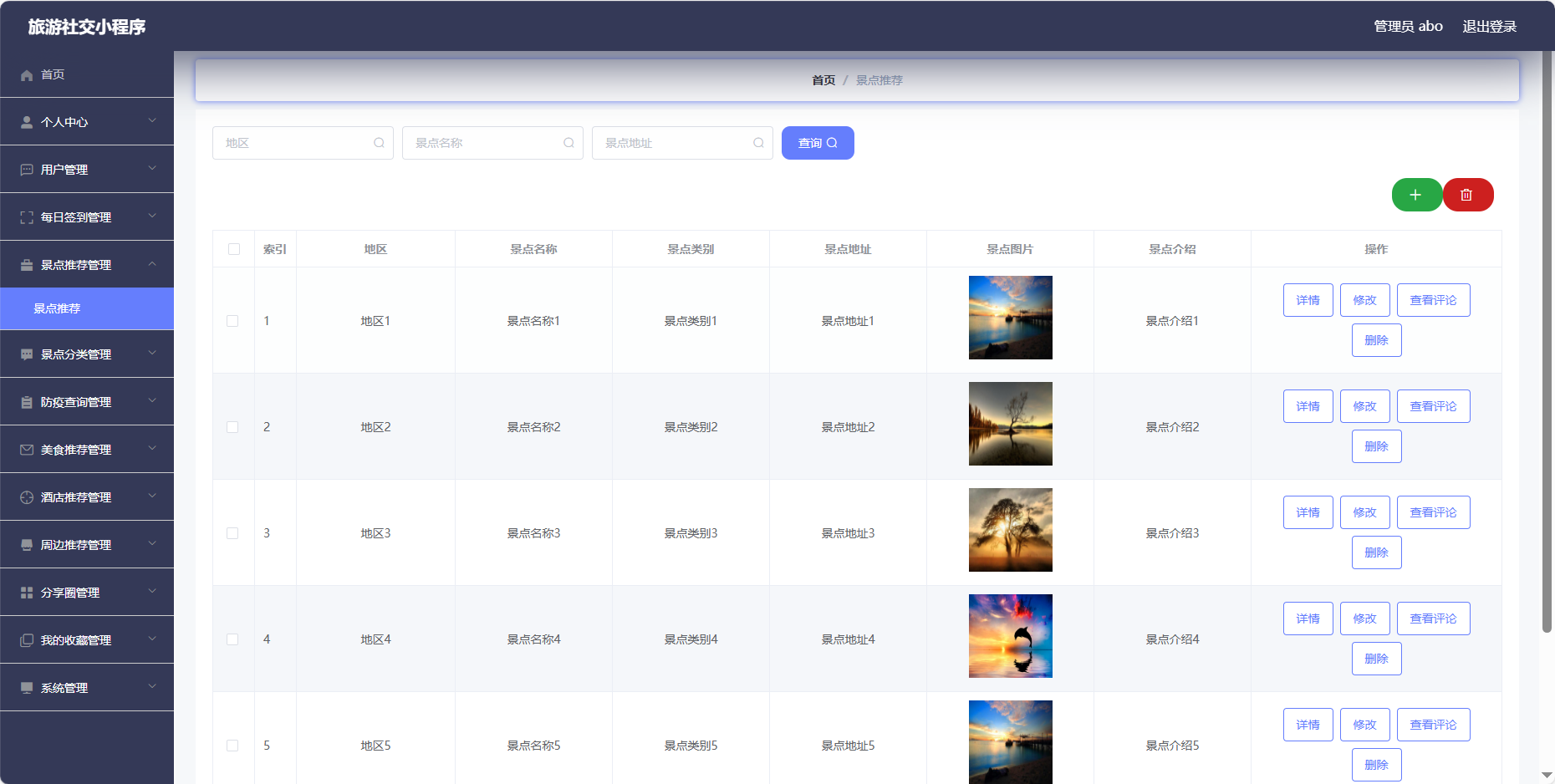
Task: Click the search icon in 景点名称 field
Action: [x=568, y=143]
